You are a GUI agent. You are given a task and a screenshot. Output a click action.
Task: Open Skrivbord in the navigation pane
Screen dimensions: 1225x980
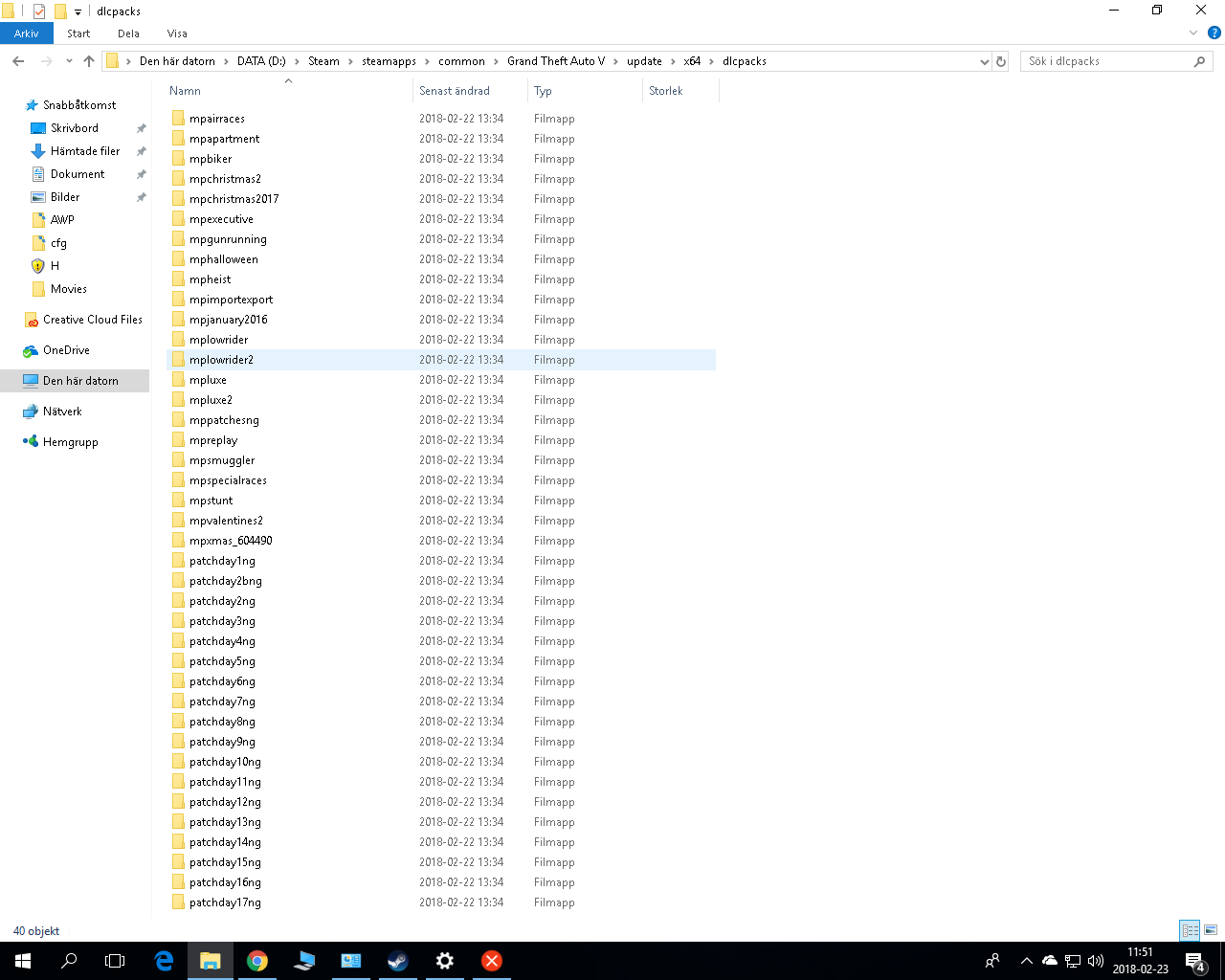[75, 128]
